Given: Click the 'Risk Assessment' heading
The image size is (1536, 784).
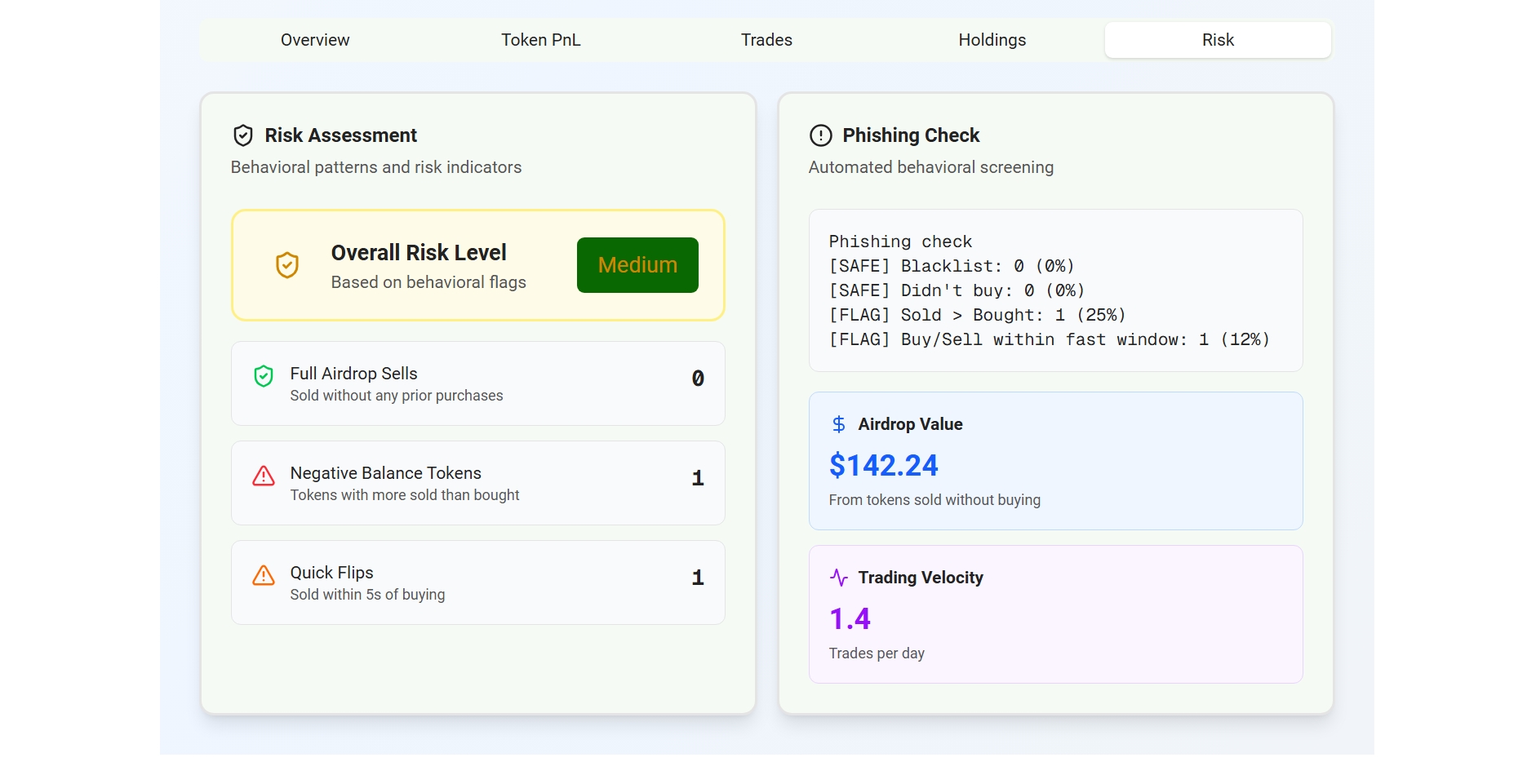Looking at the screenshot, I should [340, 135].
